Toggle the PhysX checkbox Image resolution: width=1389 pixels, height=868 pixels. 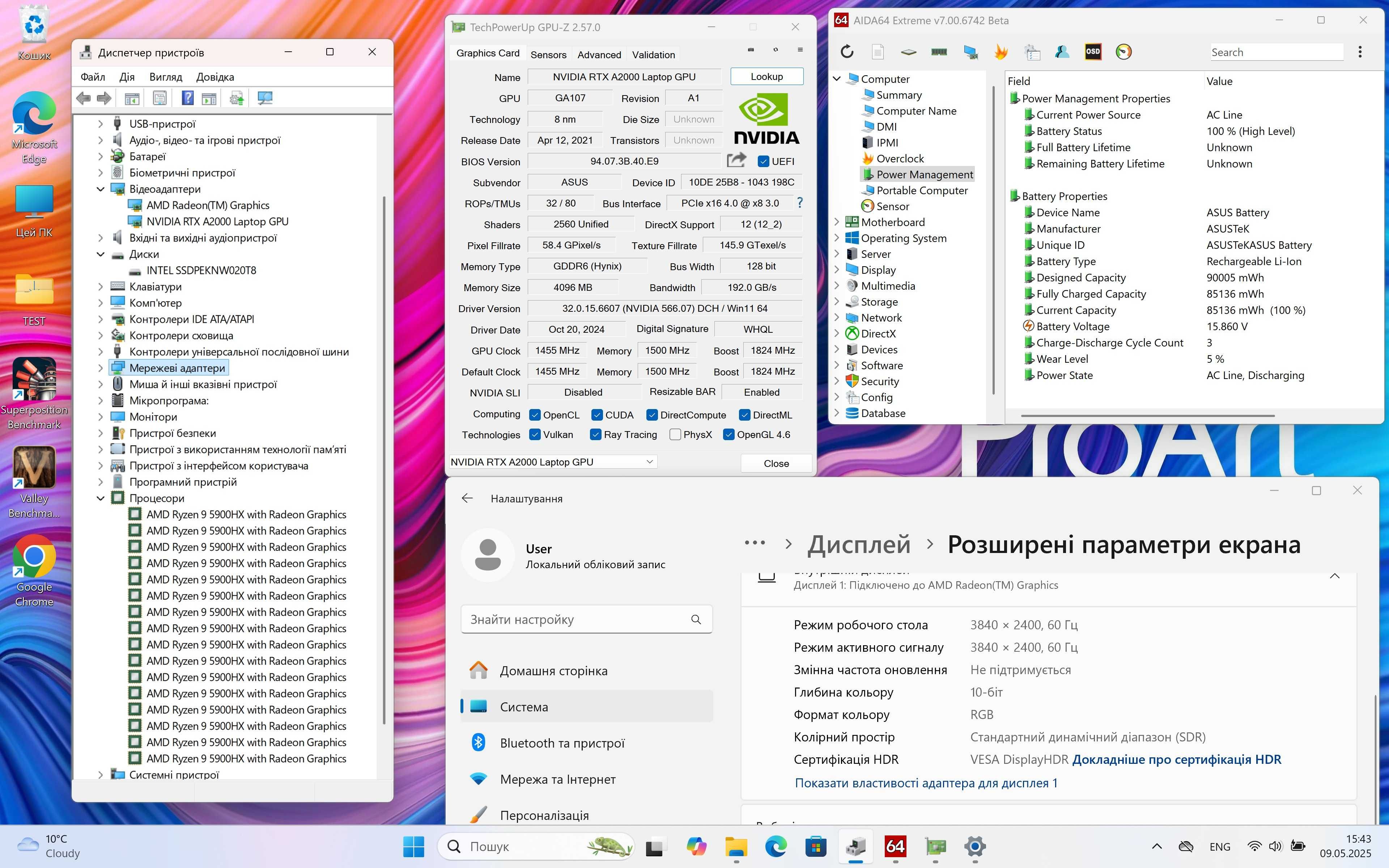(x=675, y=435)
